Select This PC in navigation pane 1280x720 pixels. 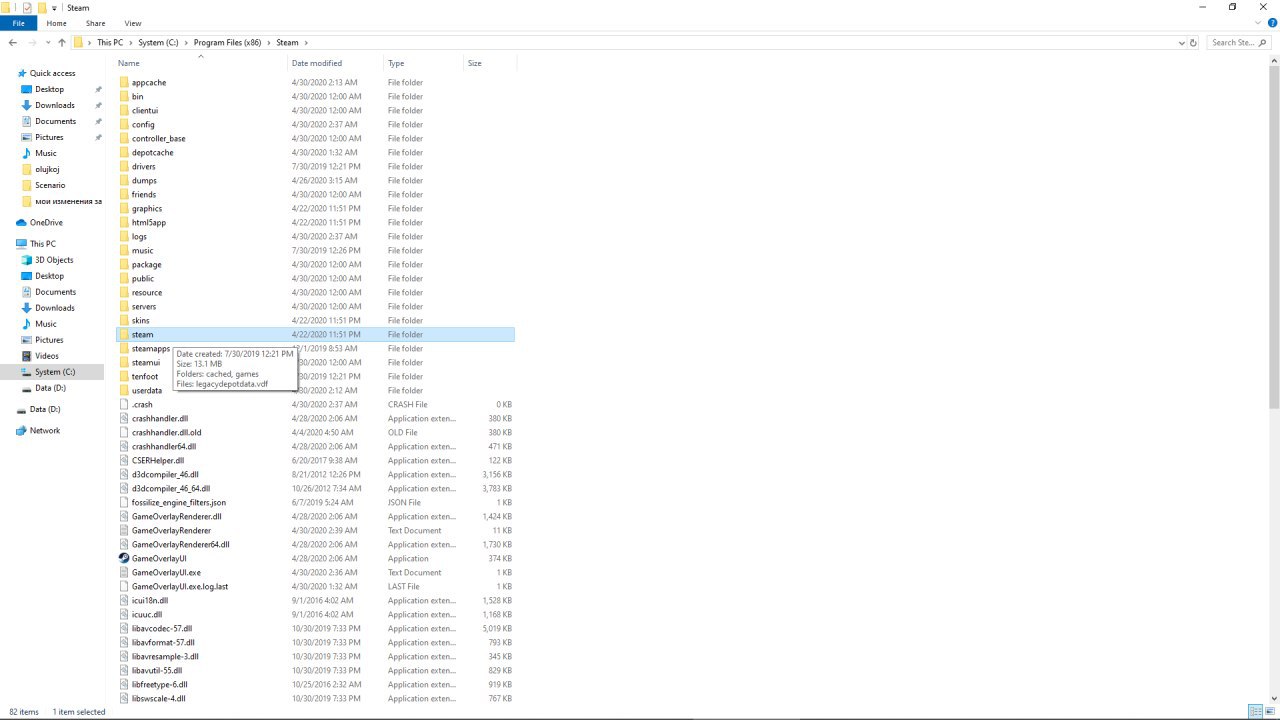click(x=43, y=244)
